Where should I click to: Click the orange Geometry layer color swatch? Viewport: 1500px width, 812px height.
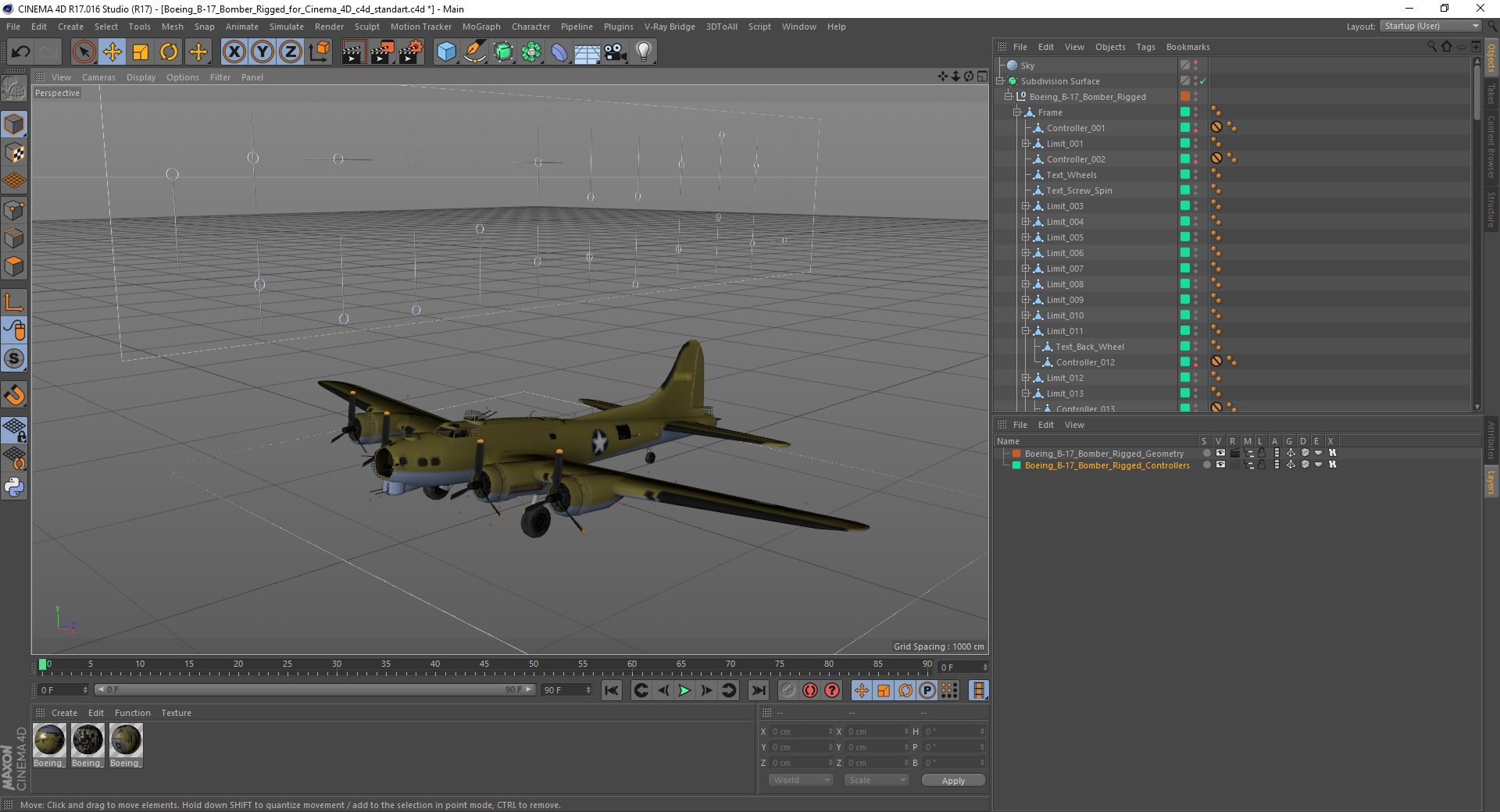click(1016, 453)
